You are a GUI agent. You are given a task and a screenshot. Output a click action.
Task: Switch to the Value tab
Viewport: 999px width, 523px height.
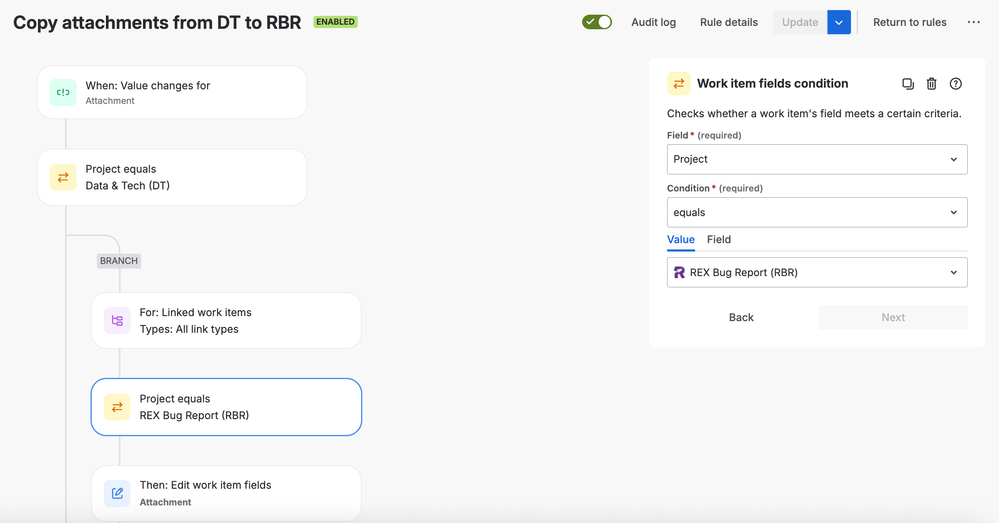tap(680, 240)
